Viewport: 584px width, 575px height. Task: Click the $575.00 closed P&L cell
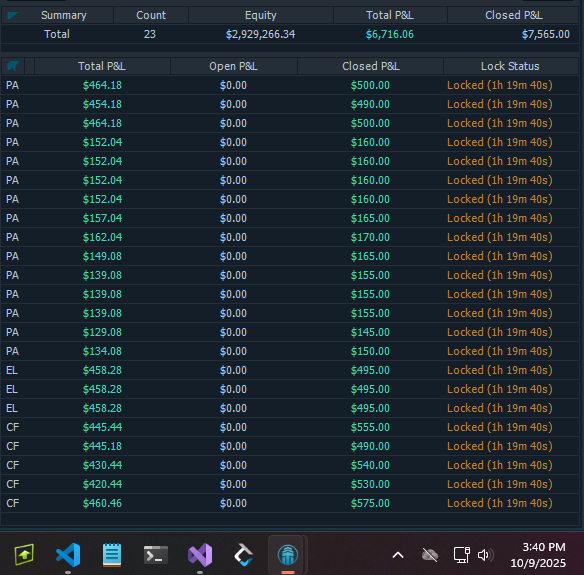pos(370,503)
